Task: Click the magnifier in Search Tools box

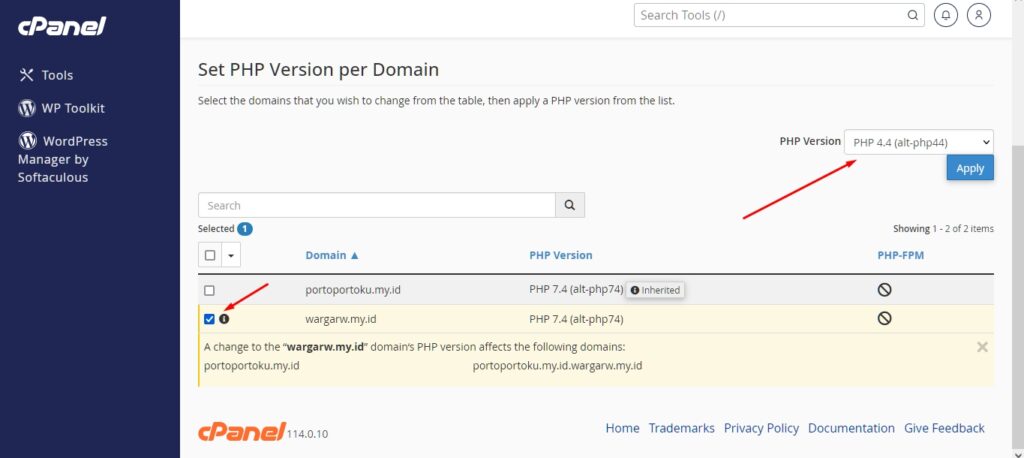Action: point(912,15)
